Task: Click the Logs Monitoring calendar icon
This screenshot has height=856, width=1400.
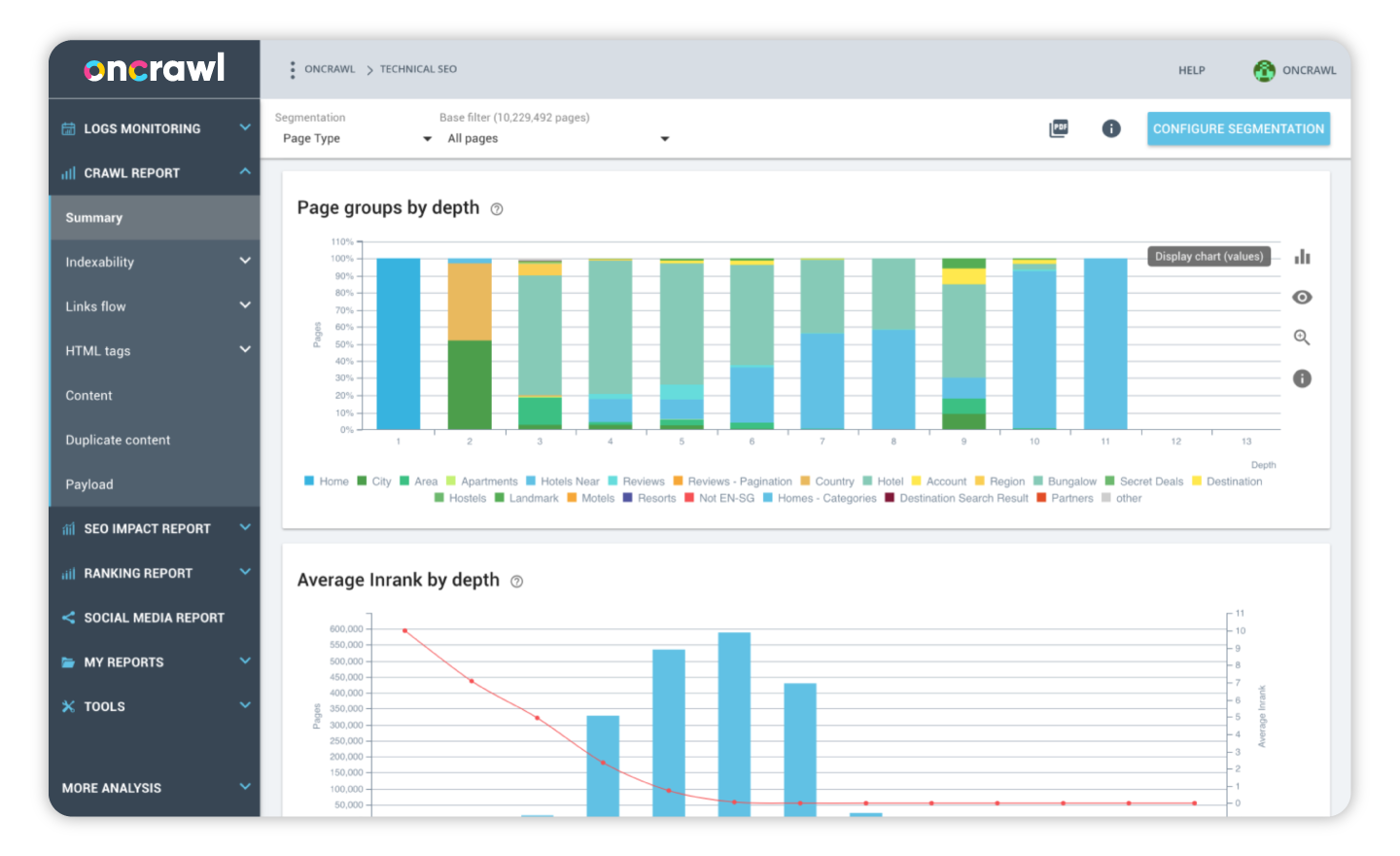Action: [x=68, y=127]
